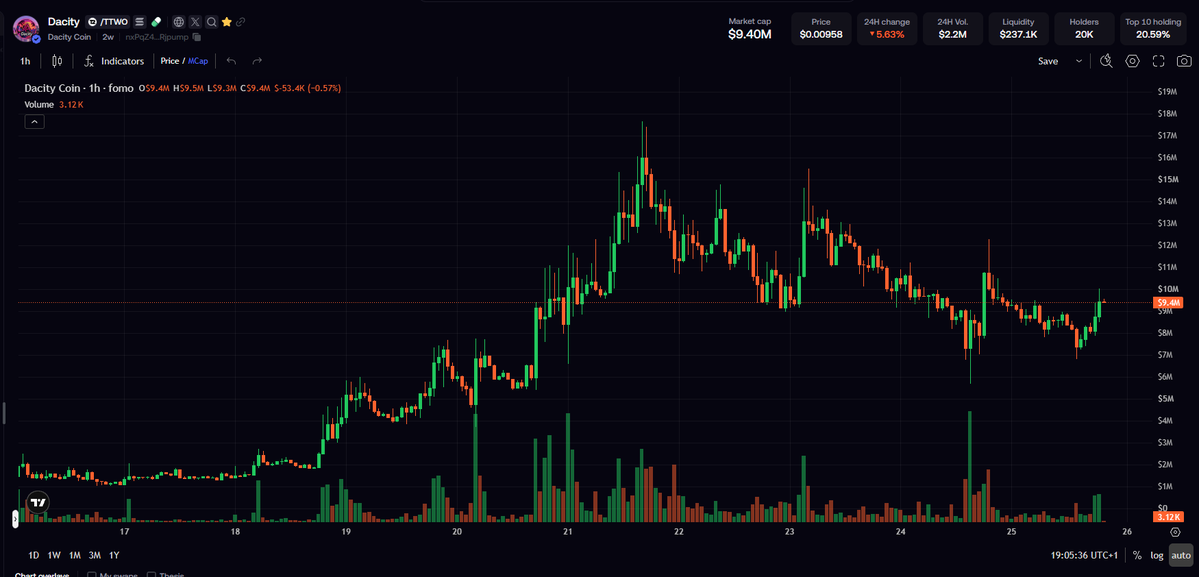Toggle the log scale button
The width and height of the screenshot is (1199, 577).
[x=1157, y=555]
